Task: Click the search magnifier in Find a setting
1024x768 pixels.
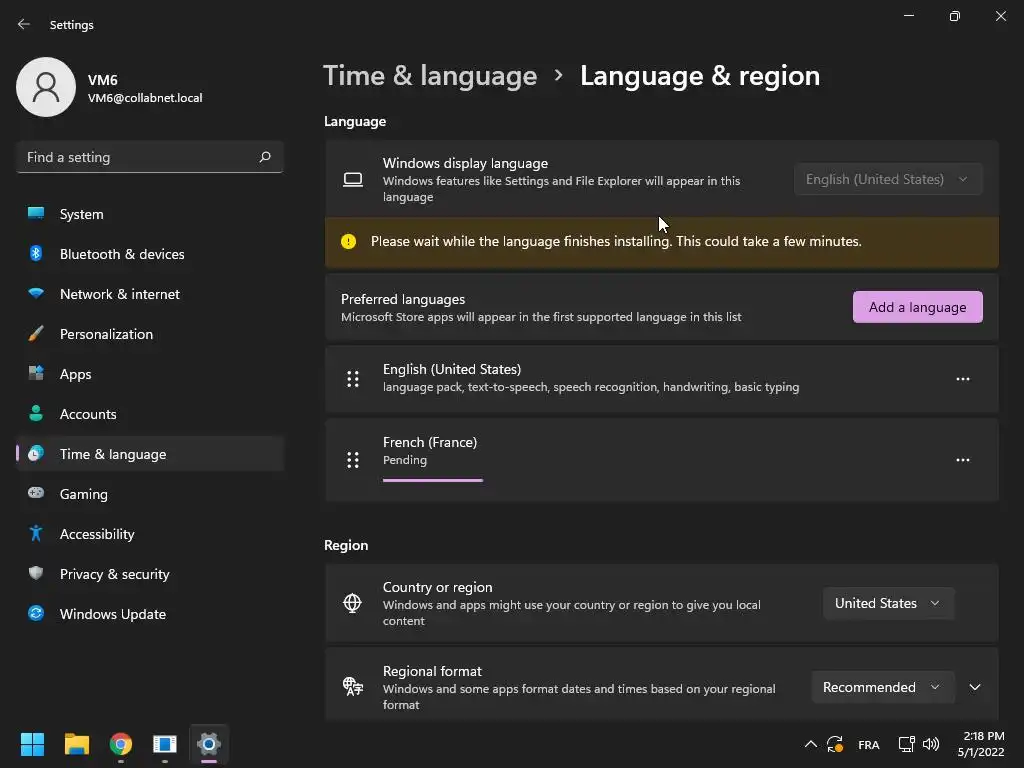Action: point(265,157)
